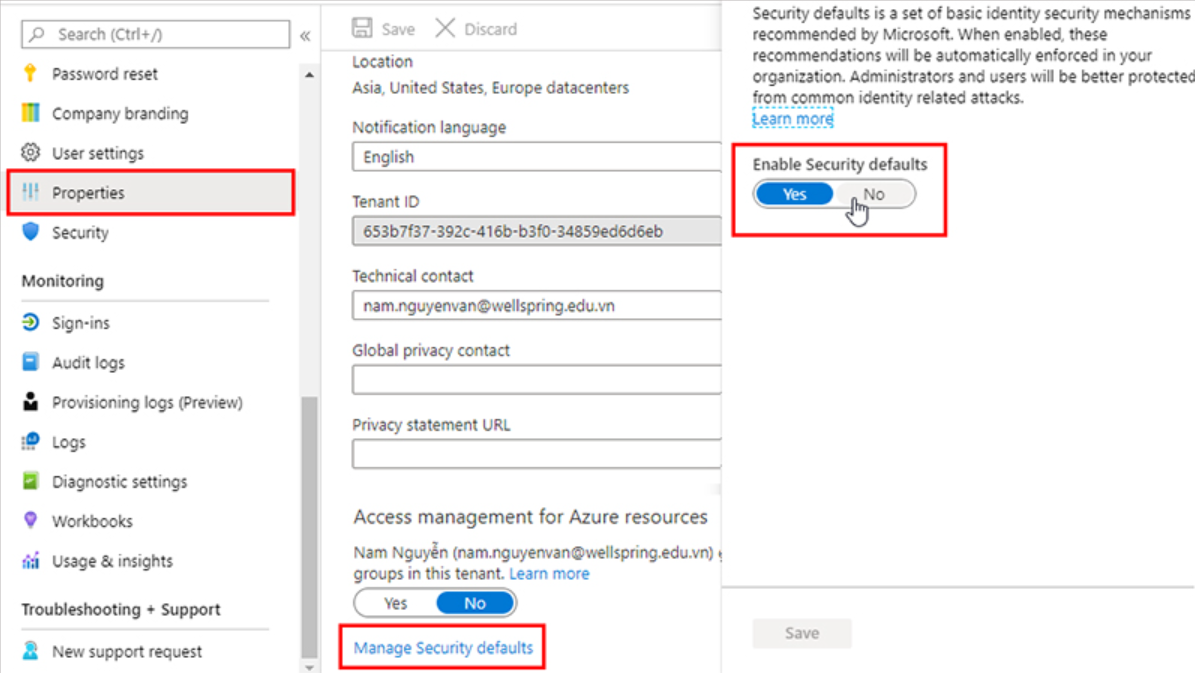Open User settings menu item
The height and width of the screenshot is (673, 1195).
(98, 153)
